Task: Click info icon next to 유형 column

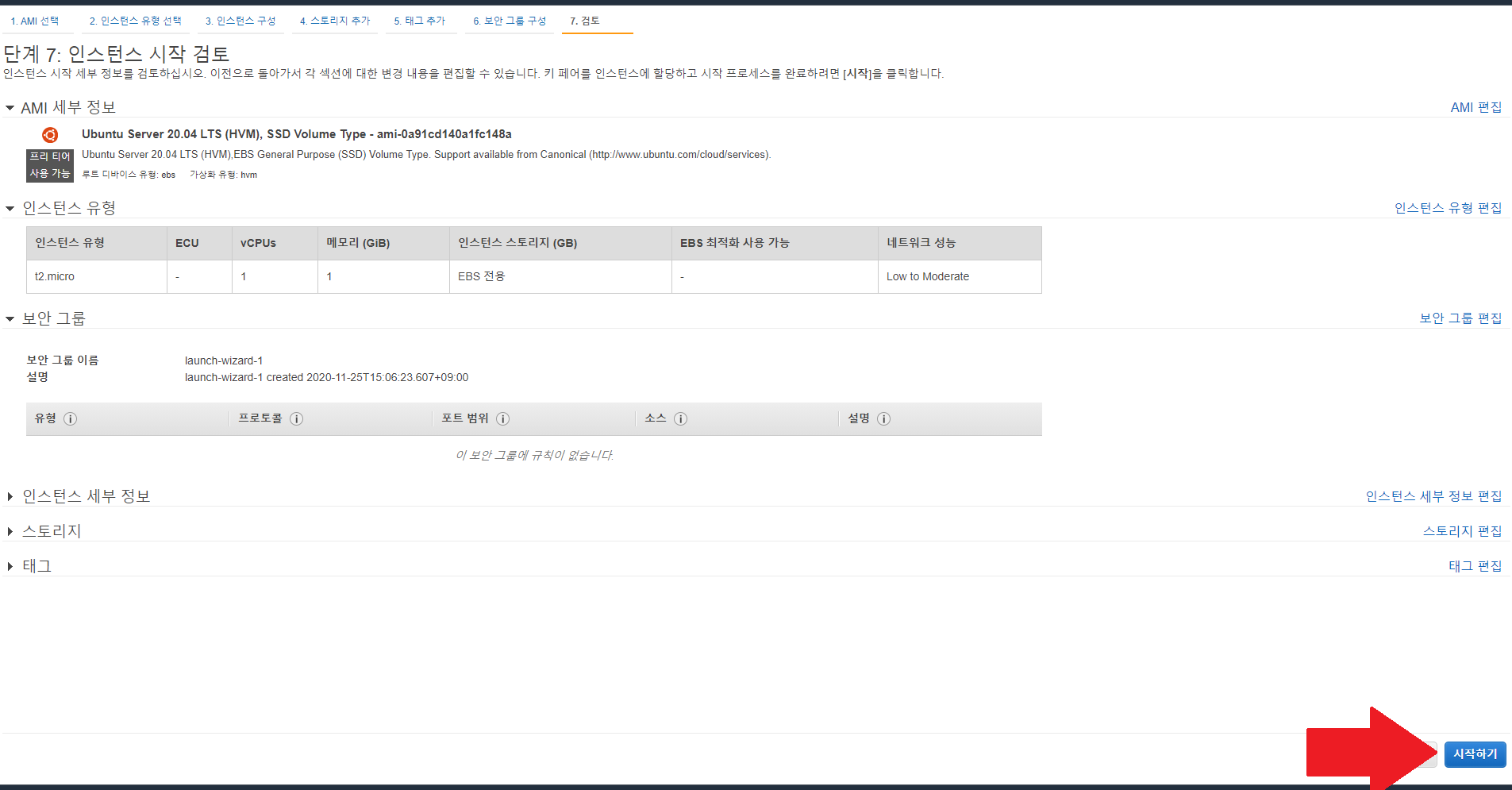Action: (x=70, y=418)
